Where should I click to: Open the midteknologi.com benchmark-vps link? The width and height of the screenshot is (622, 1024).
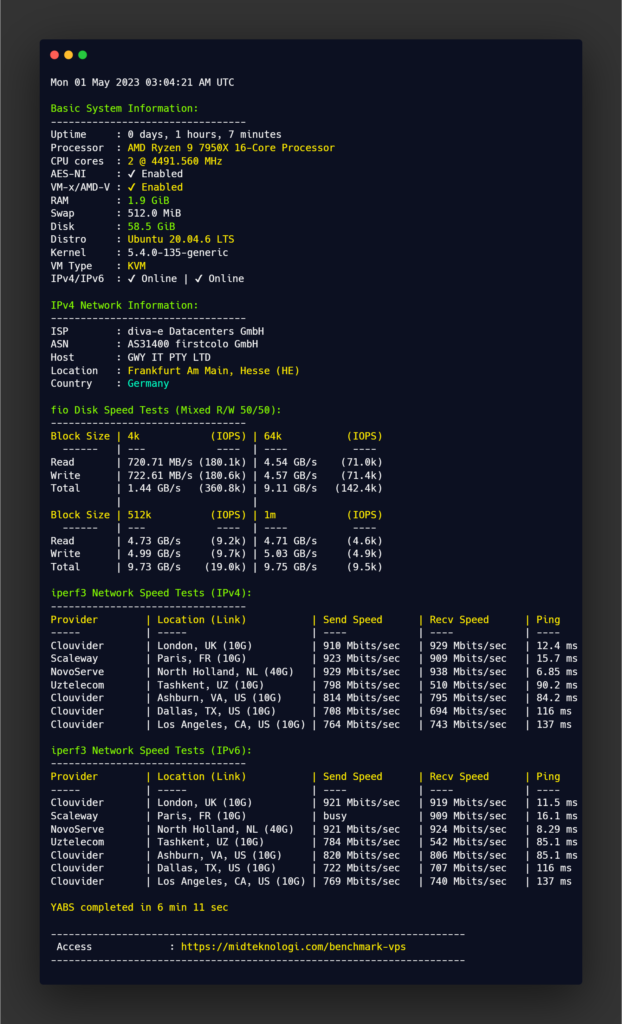point(293,946)
